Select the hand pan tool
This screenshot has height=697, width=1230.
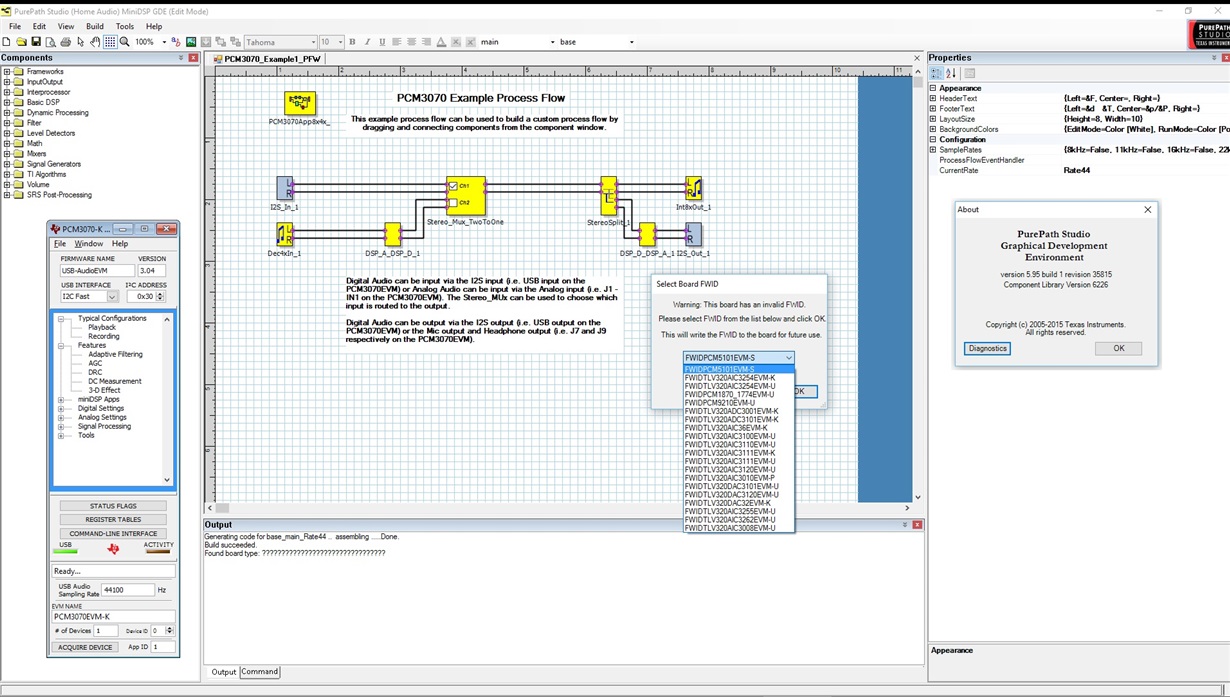[x=95, y=42]
